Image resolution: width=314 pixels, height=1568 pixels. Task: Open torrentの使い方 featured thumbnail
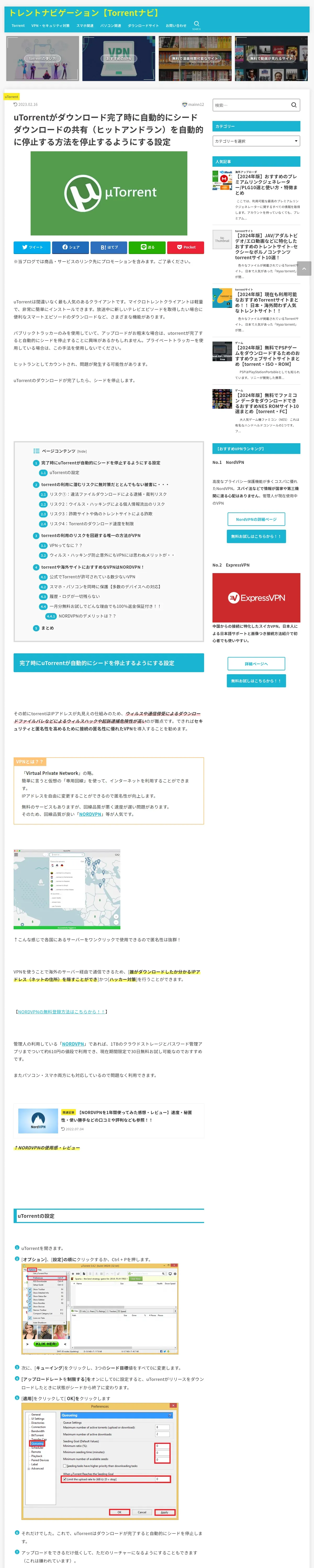43,59
